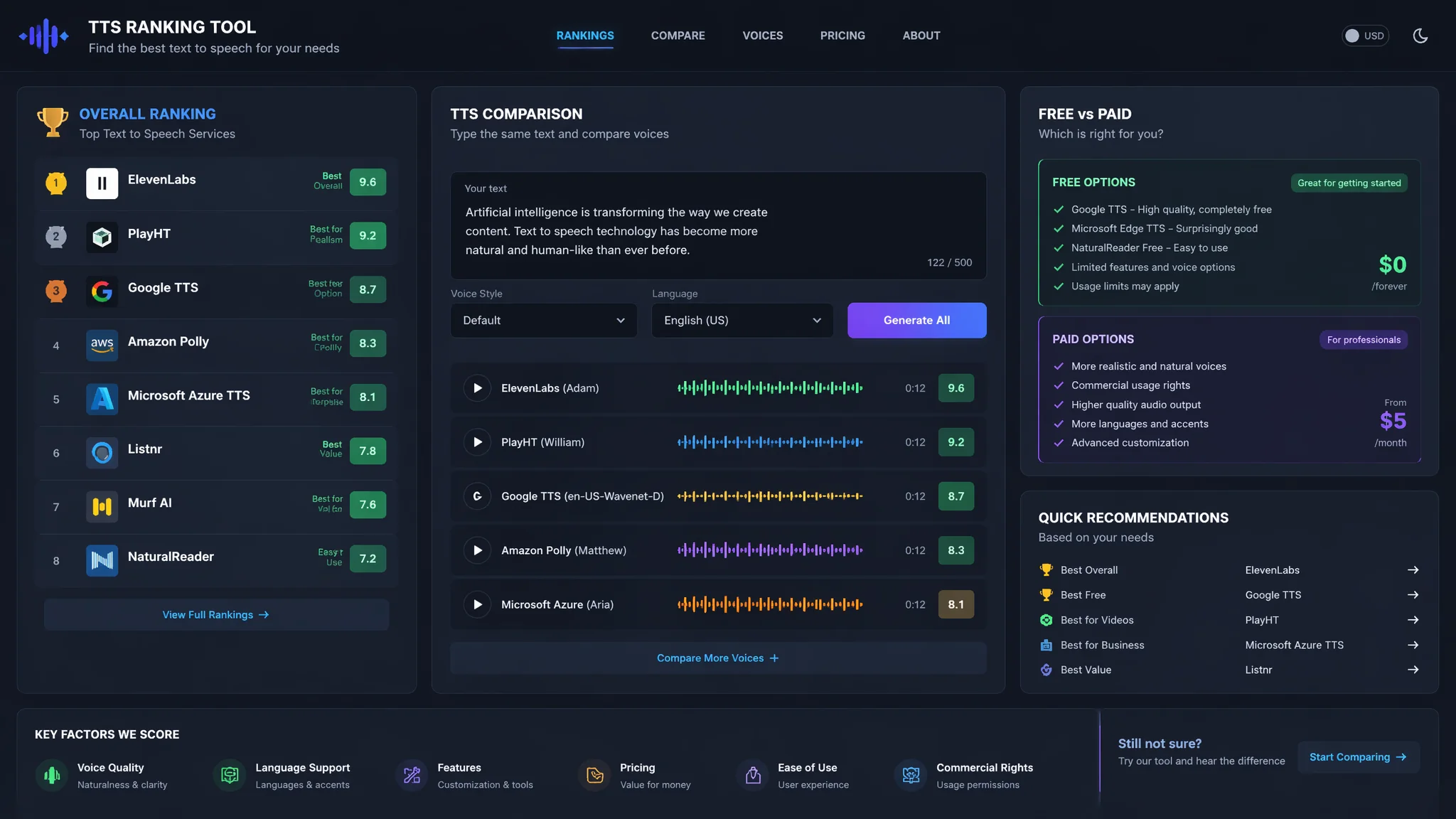Toggle the USD currency switch

pos(1365,36)
